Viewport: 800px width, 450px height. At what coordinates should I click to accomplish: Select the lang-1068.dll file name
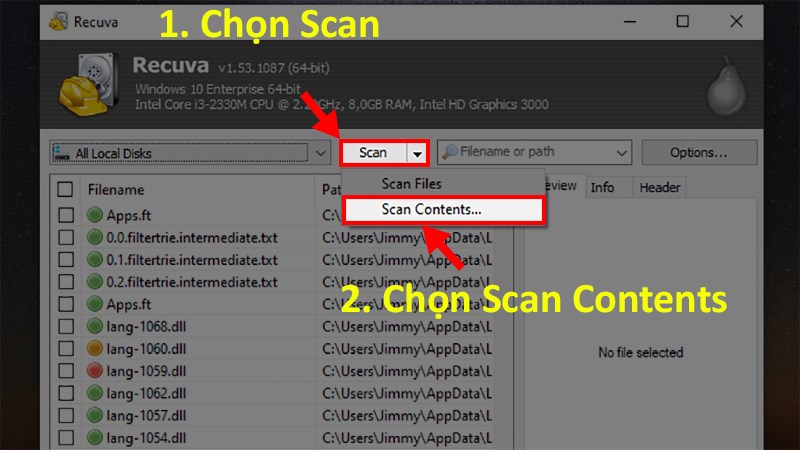146,327
